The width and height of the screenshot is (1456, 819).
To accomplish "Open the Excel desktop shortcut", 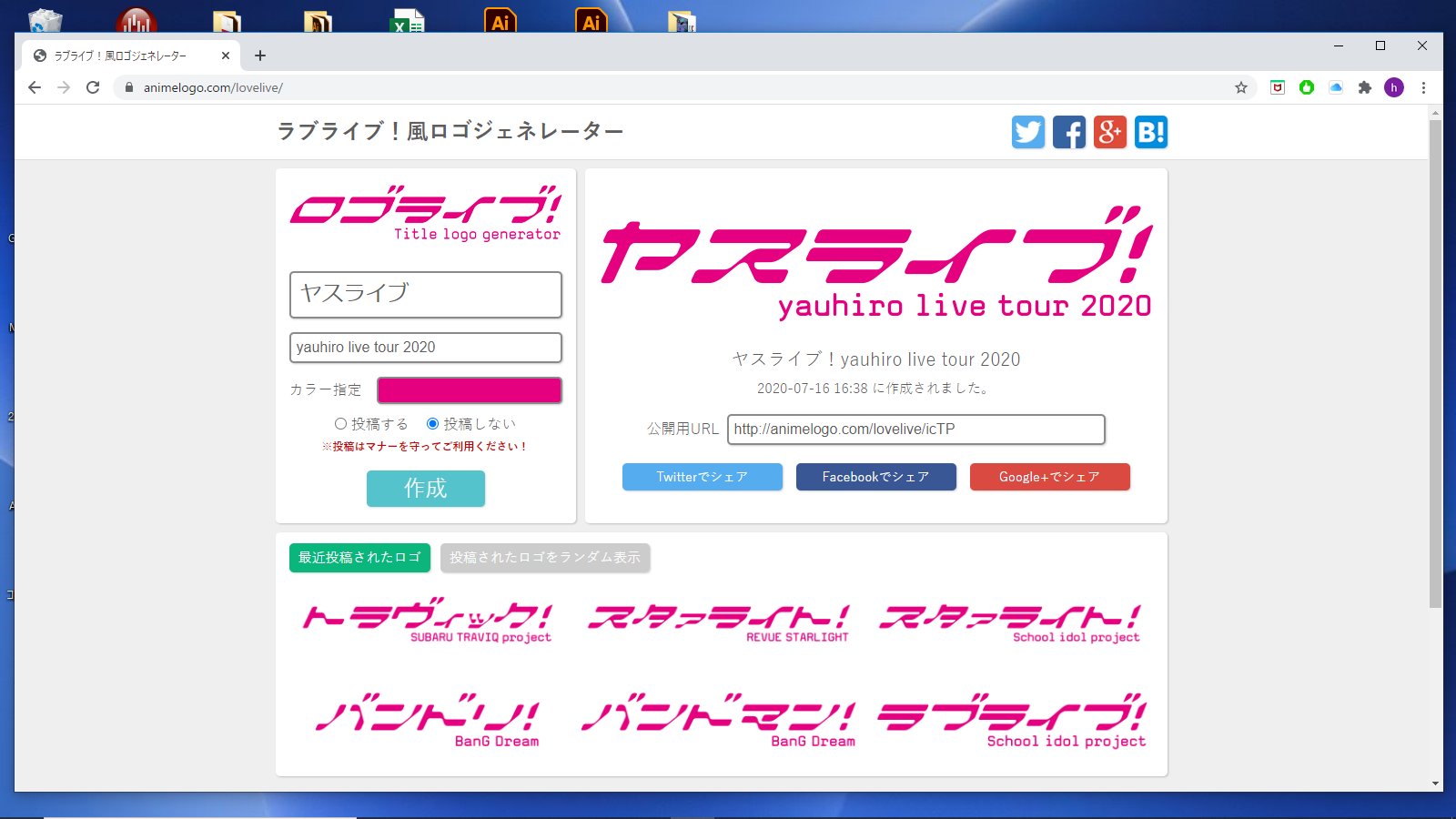I will (x=408, y=20).
